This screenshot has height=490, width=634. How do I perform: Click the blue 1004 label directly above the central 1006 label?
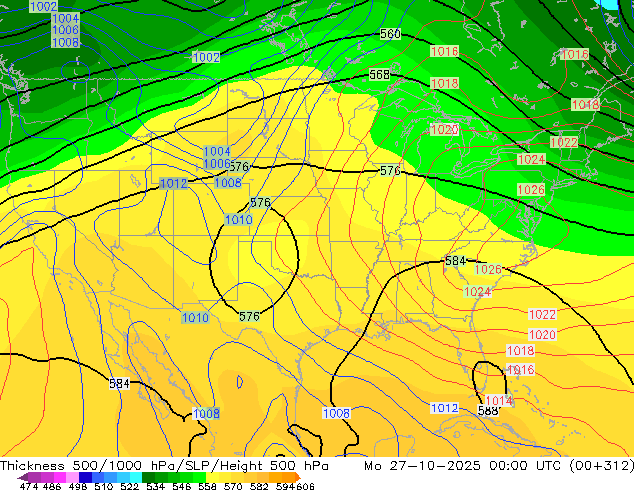[x=217, y=152]
